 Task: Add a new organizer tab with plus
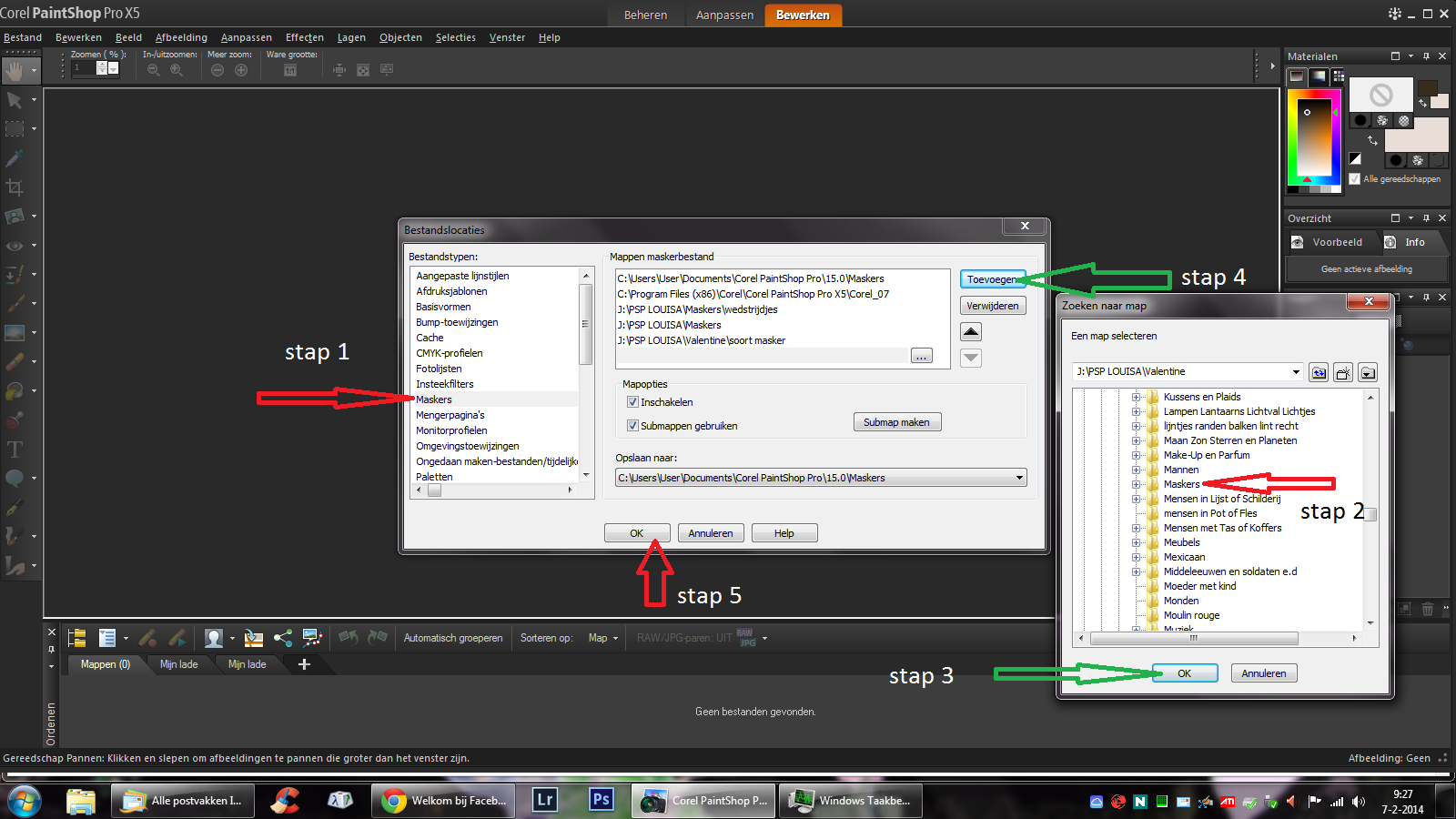click(304, 664)
